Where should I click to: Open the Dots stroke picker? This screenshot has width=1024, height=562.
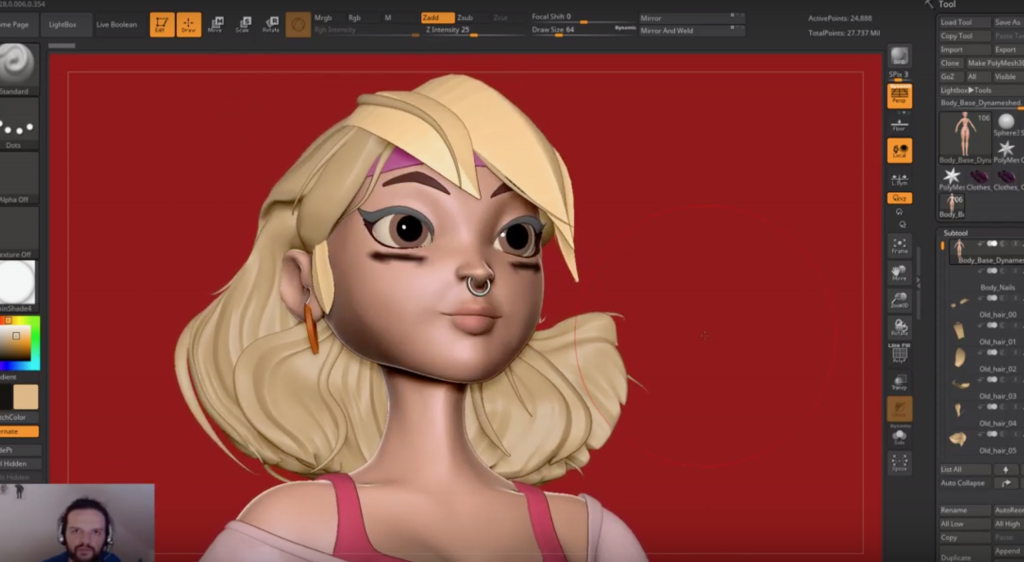click(x=18, y=124)
